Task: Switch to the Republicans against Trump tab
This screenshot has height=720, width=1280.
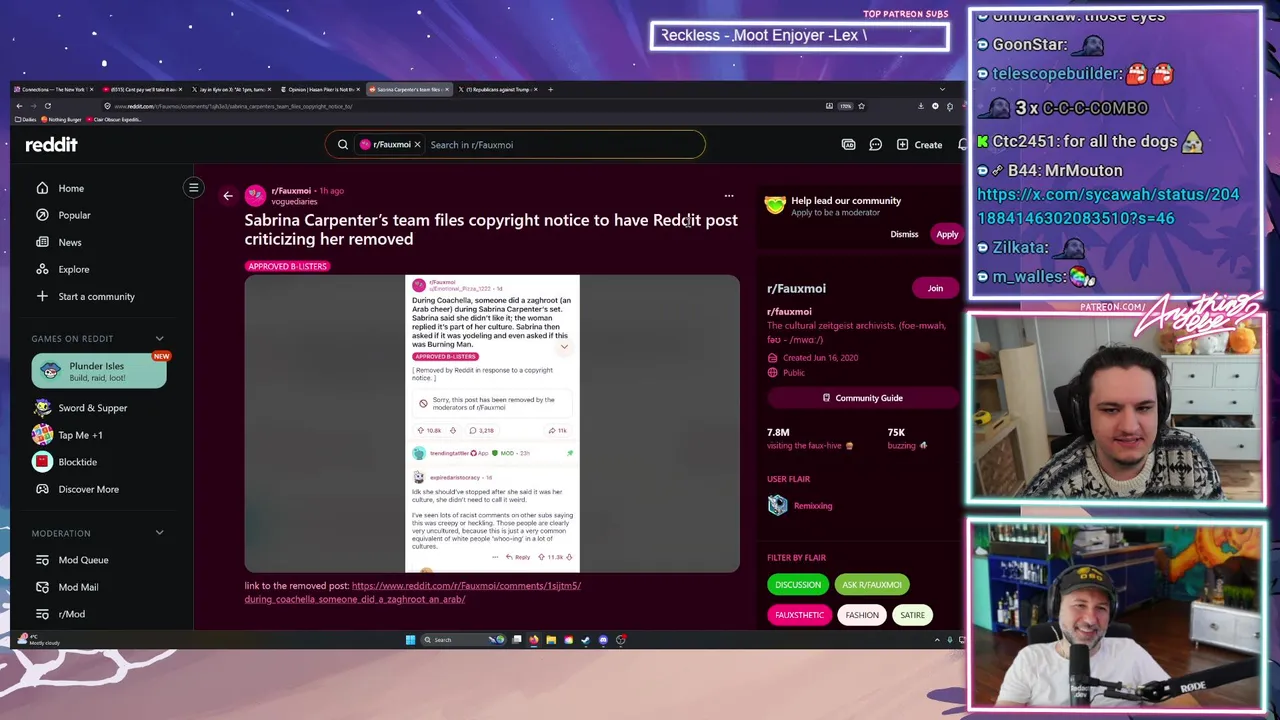Action: click(x=497, y=89)
